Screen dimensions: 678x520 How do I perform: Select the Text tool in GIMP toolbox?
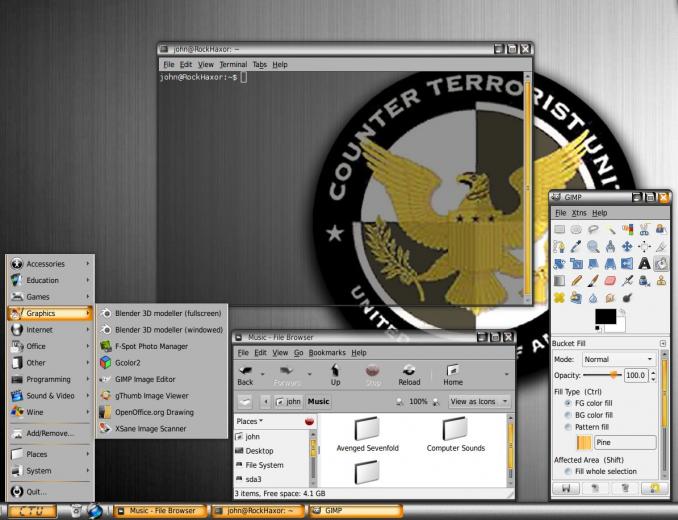644,263
